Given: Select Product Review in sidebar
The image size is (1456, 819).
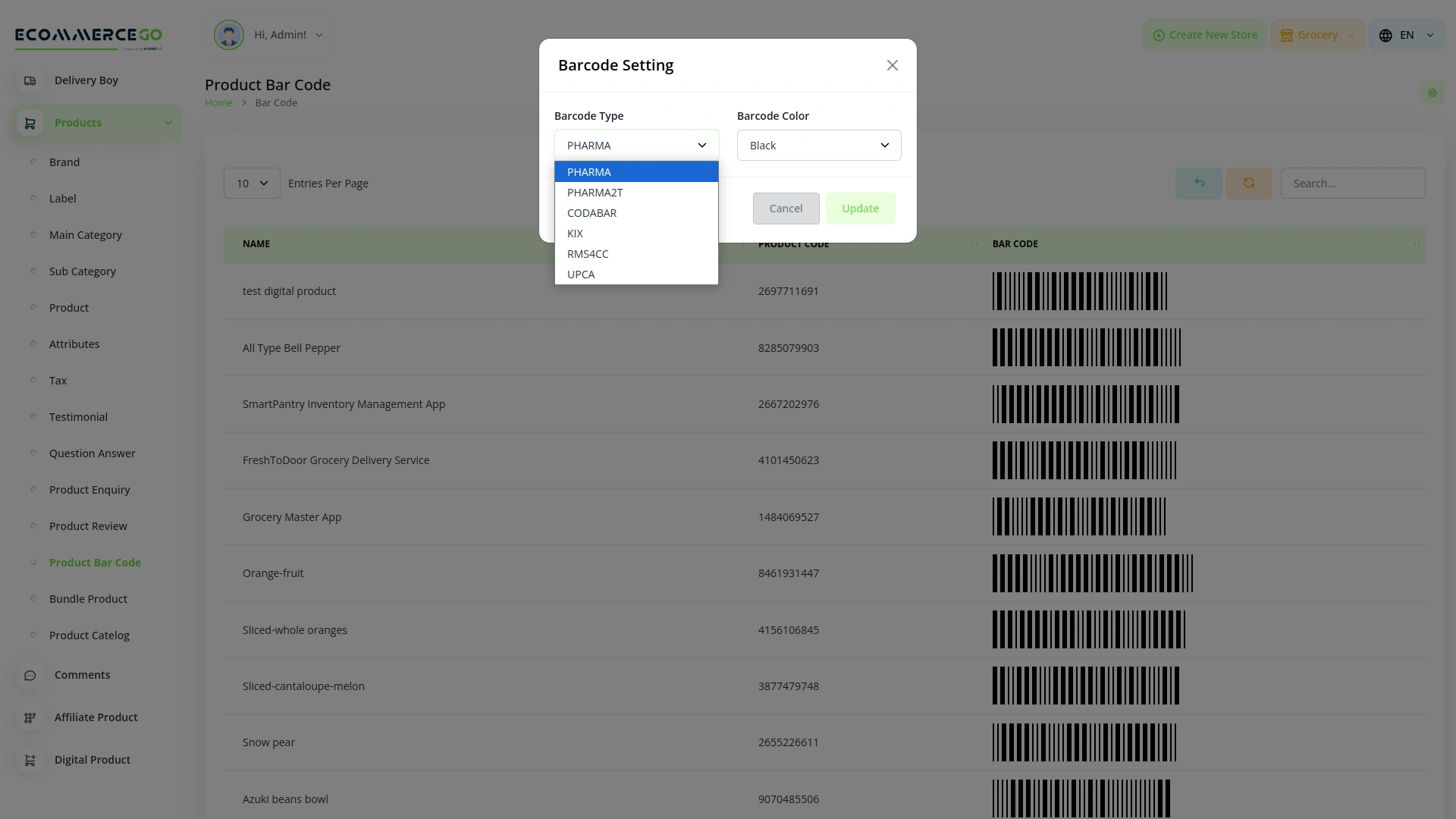Looking at the screenshot, I should pos(87,526).
